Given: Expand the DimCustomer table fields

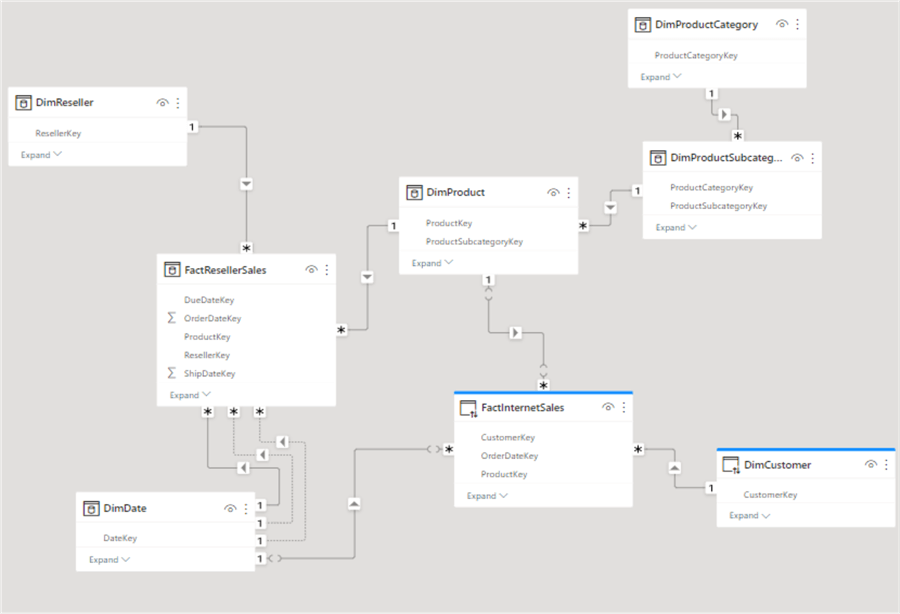Looking at the screenshot, I should (x=750, y=515).
